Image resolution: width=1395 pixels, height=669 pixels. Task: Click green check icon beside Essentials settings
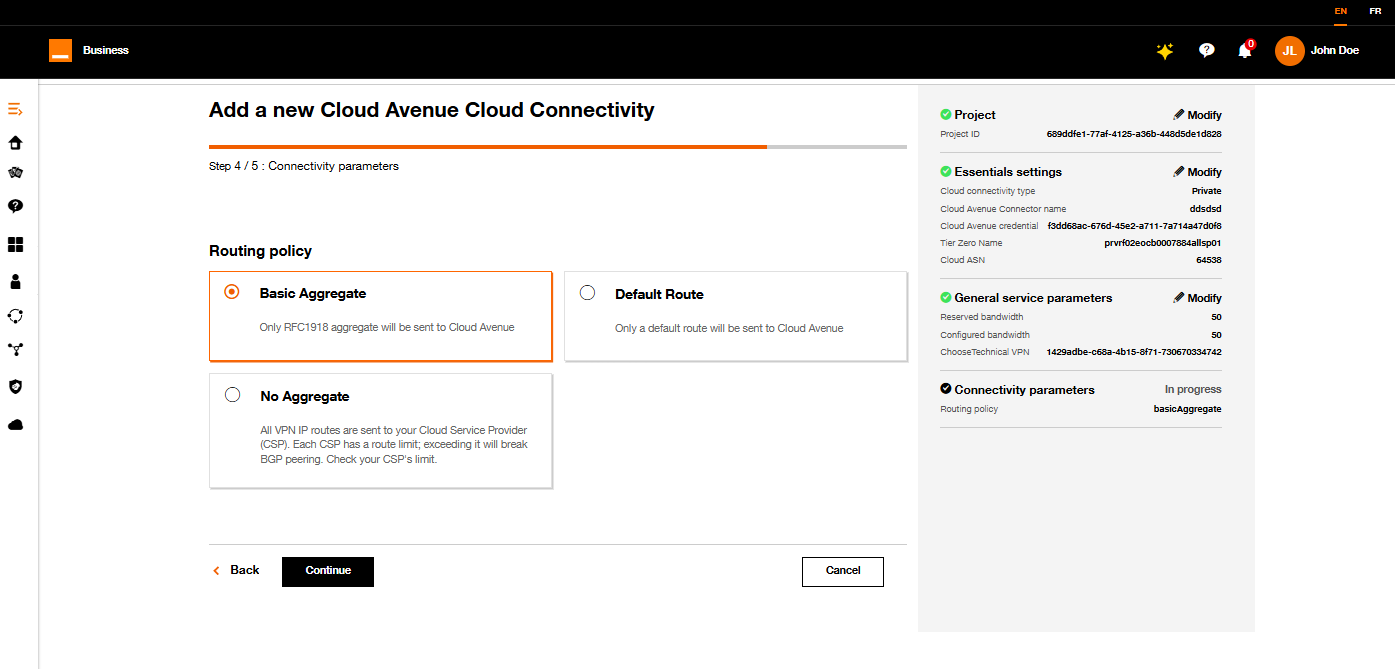pos(946,171)
